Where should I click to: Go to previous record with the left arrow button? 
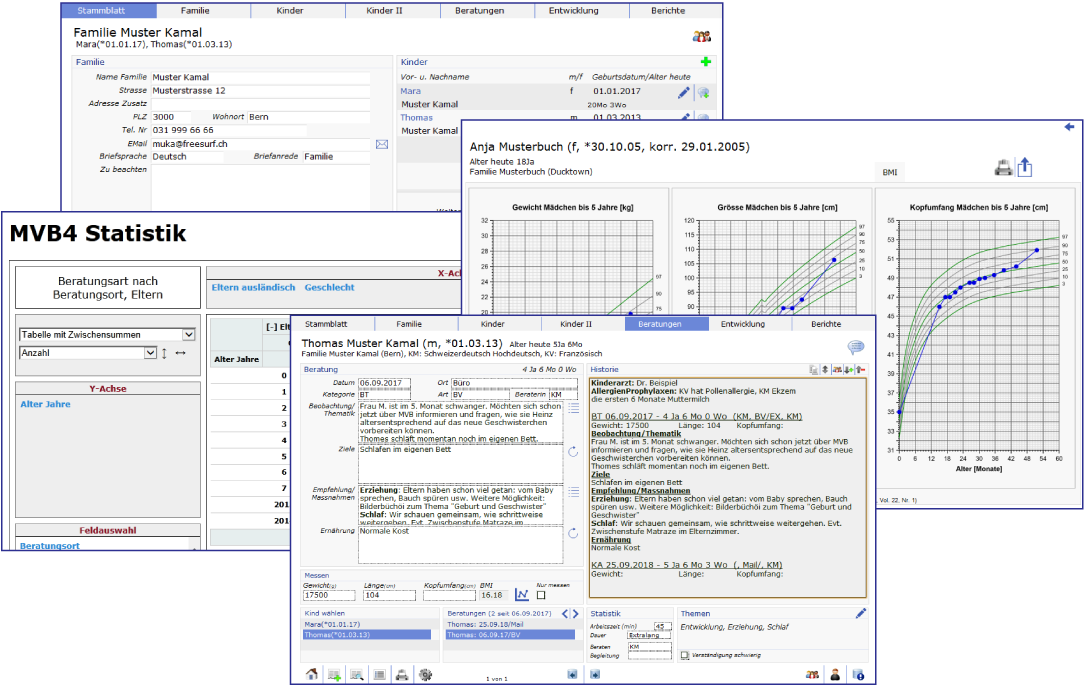point(572,674)
